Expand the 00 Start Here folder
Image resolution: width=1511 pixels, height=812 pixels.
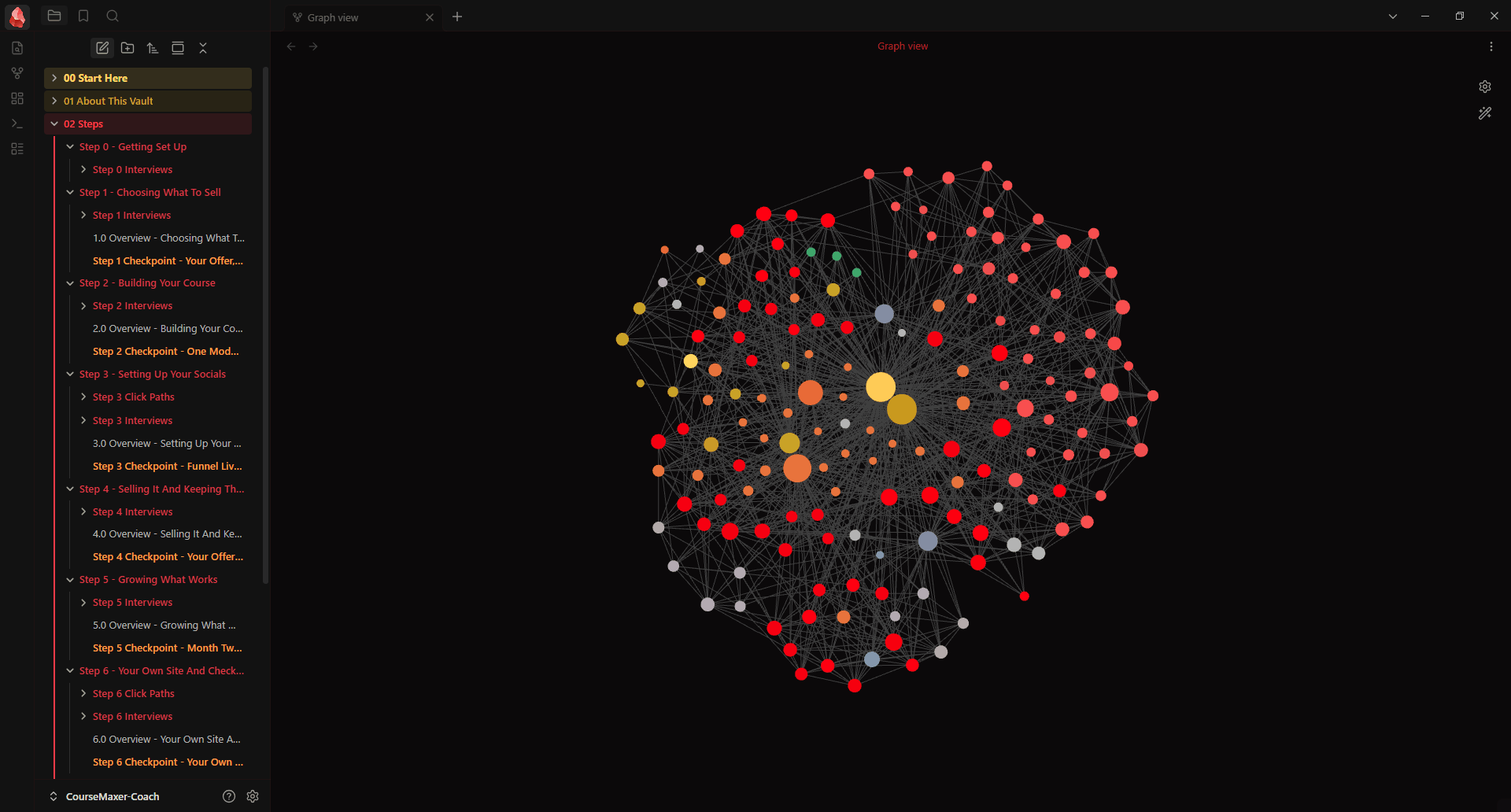click(148, 78)
